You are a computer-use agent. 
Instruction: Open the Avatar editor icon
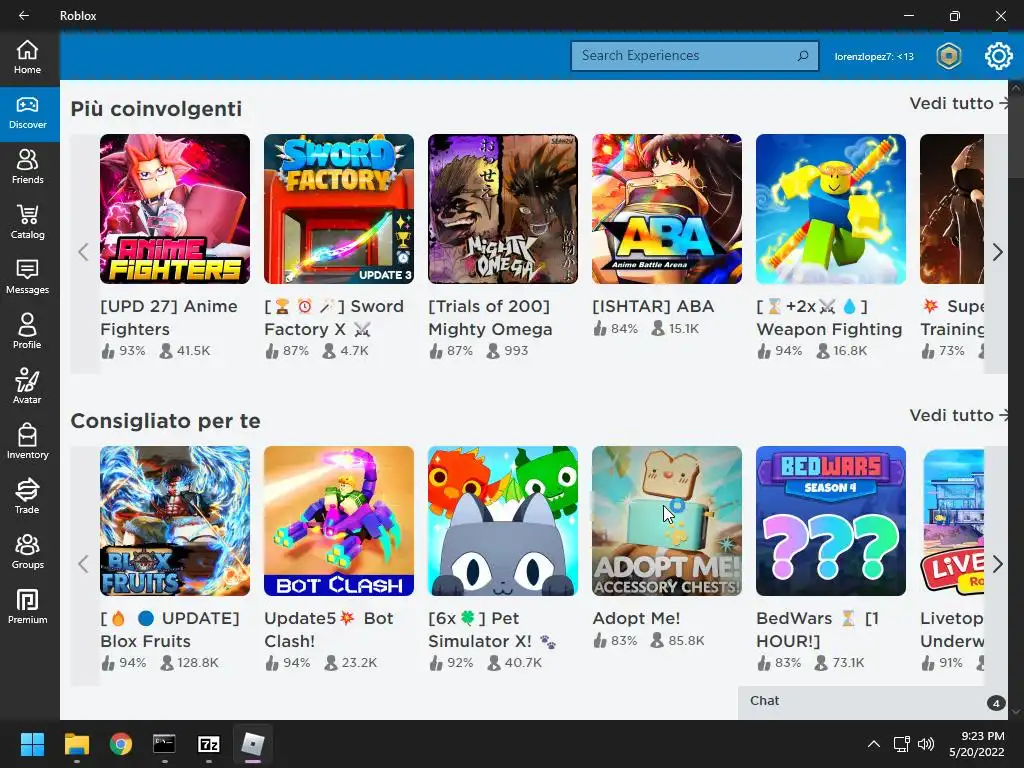coord(27,387)
